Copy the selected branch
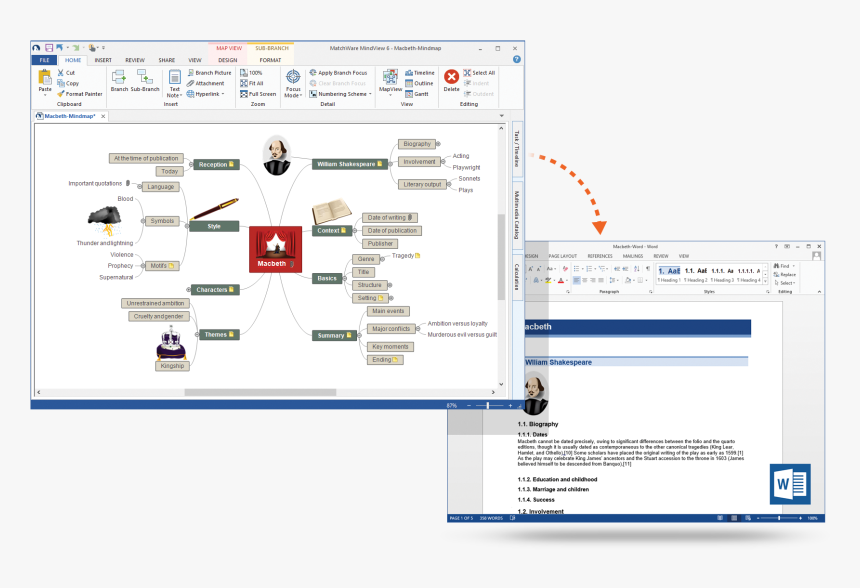The height and width of the screenshot is (588, 860). click(x=69, y=83)
